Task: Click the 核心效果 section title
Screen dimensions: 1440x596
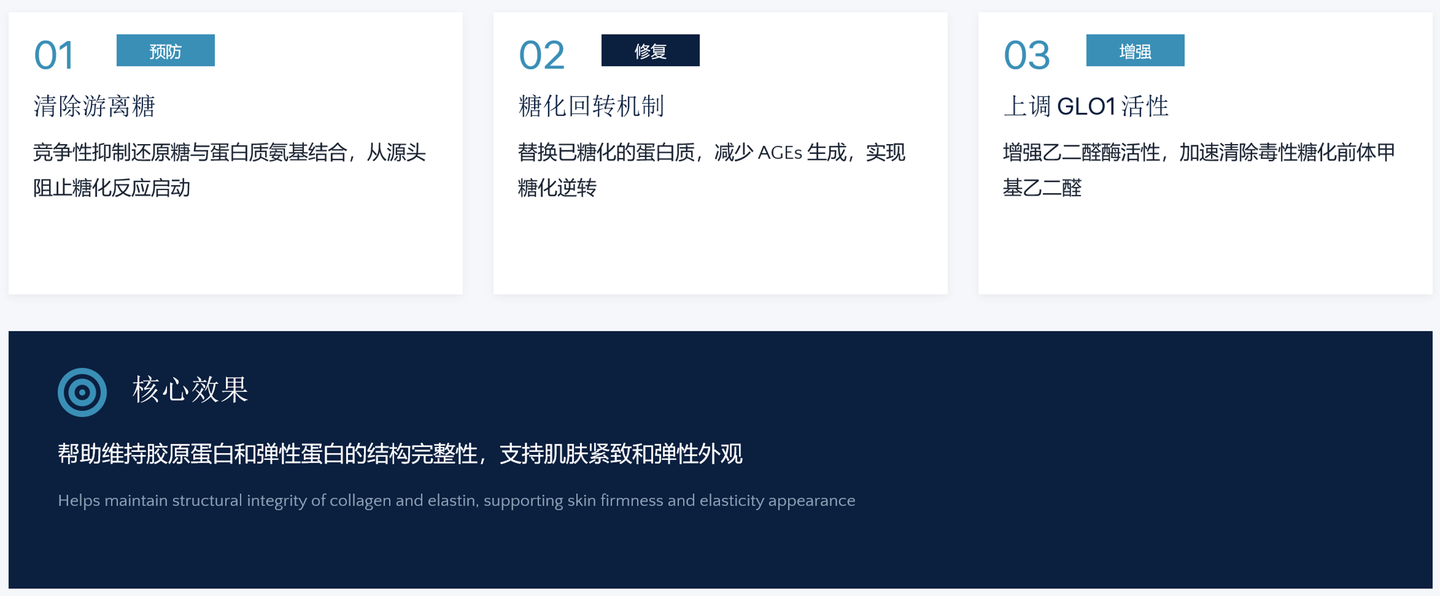Action: click(191, 390)
